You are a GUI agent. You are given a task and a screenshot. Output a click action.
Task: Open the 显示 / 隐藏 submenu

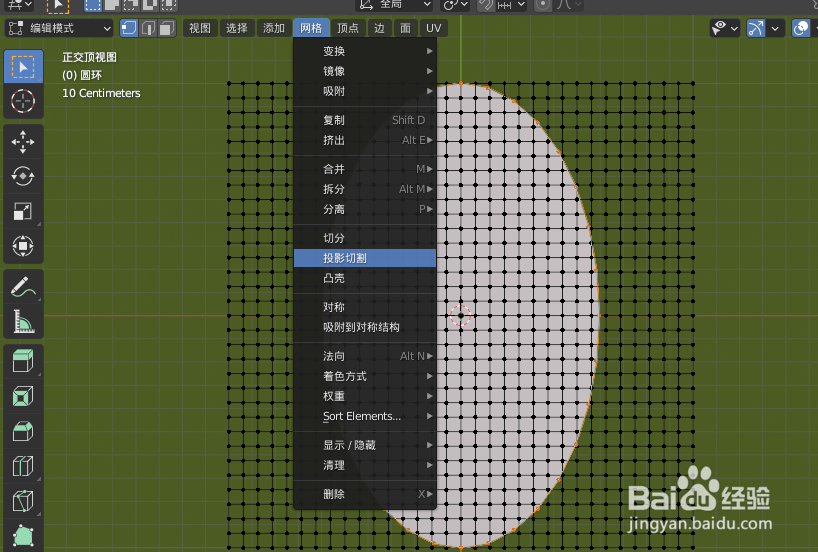point(365,445)
